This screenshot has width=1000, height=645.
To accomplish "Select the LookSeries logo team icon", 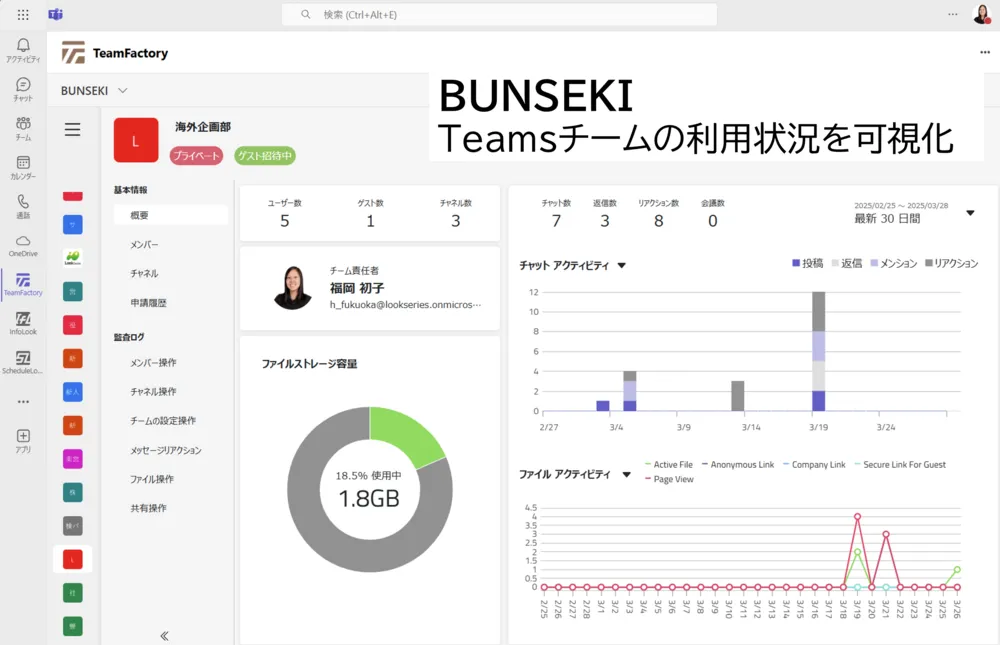I will (73, 258).
